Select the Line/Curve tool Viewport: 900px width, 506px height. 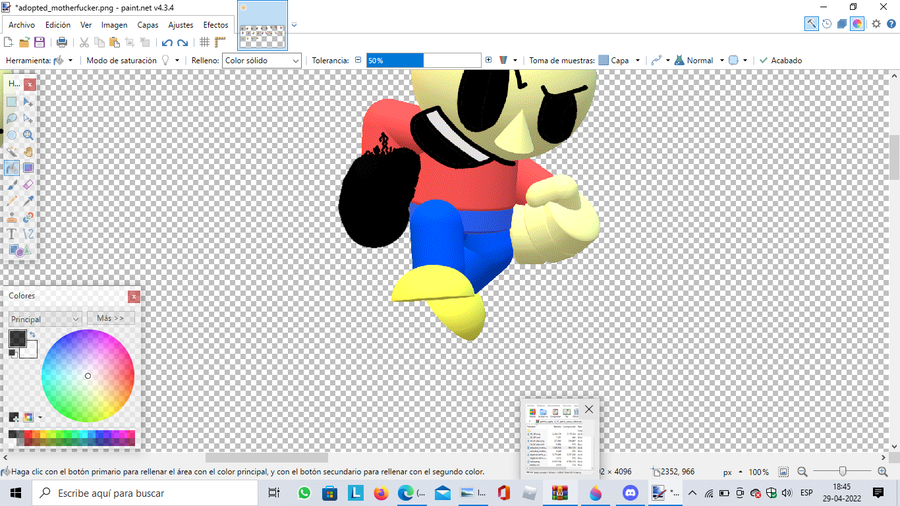click(28, 234)
